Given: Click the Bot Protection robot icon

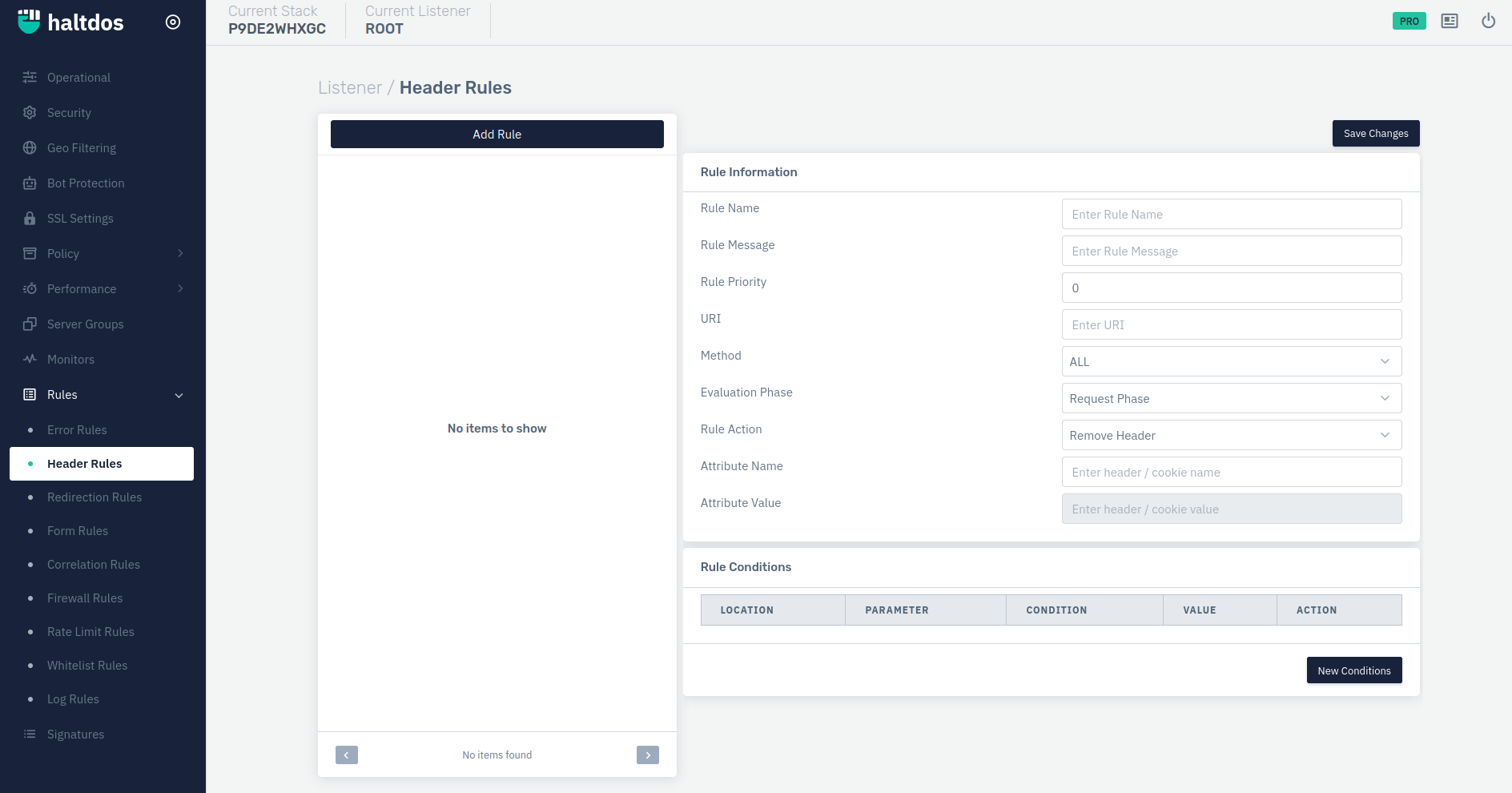Looking at the screenshot, I should point(30,183).
